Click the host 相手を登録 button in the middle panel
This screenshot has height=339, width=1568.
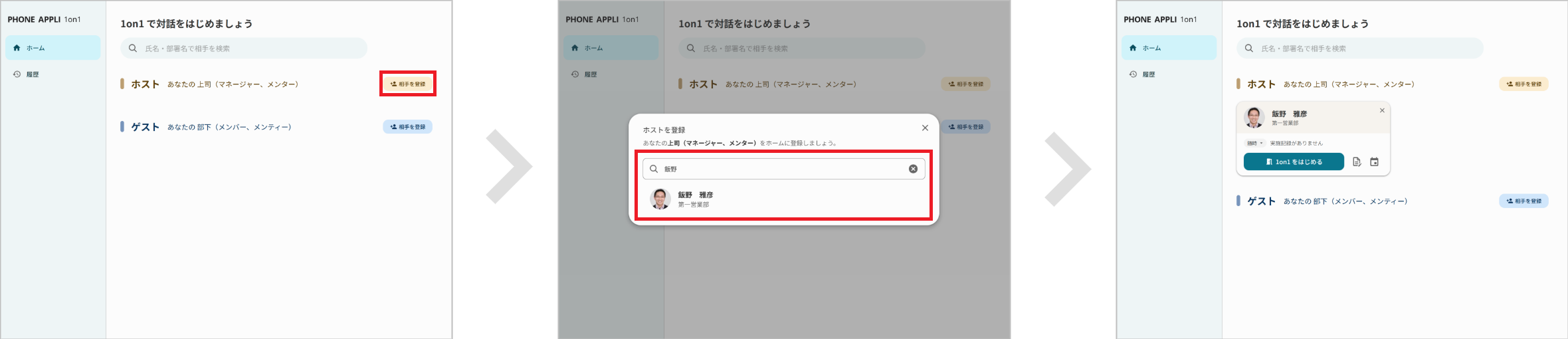966,84
